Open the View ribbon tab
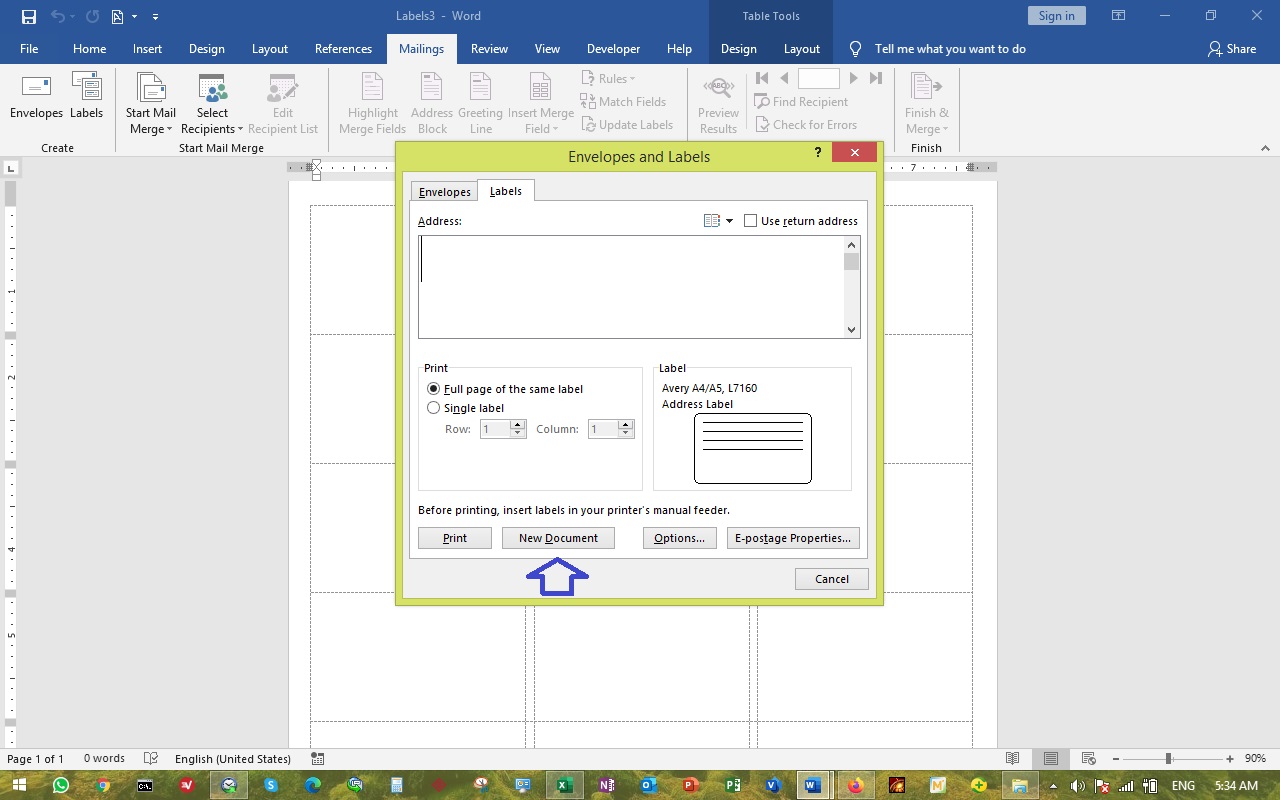This screenshot has height=800, width=1280. pos(547,49)
